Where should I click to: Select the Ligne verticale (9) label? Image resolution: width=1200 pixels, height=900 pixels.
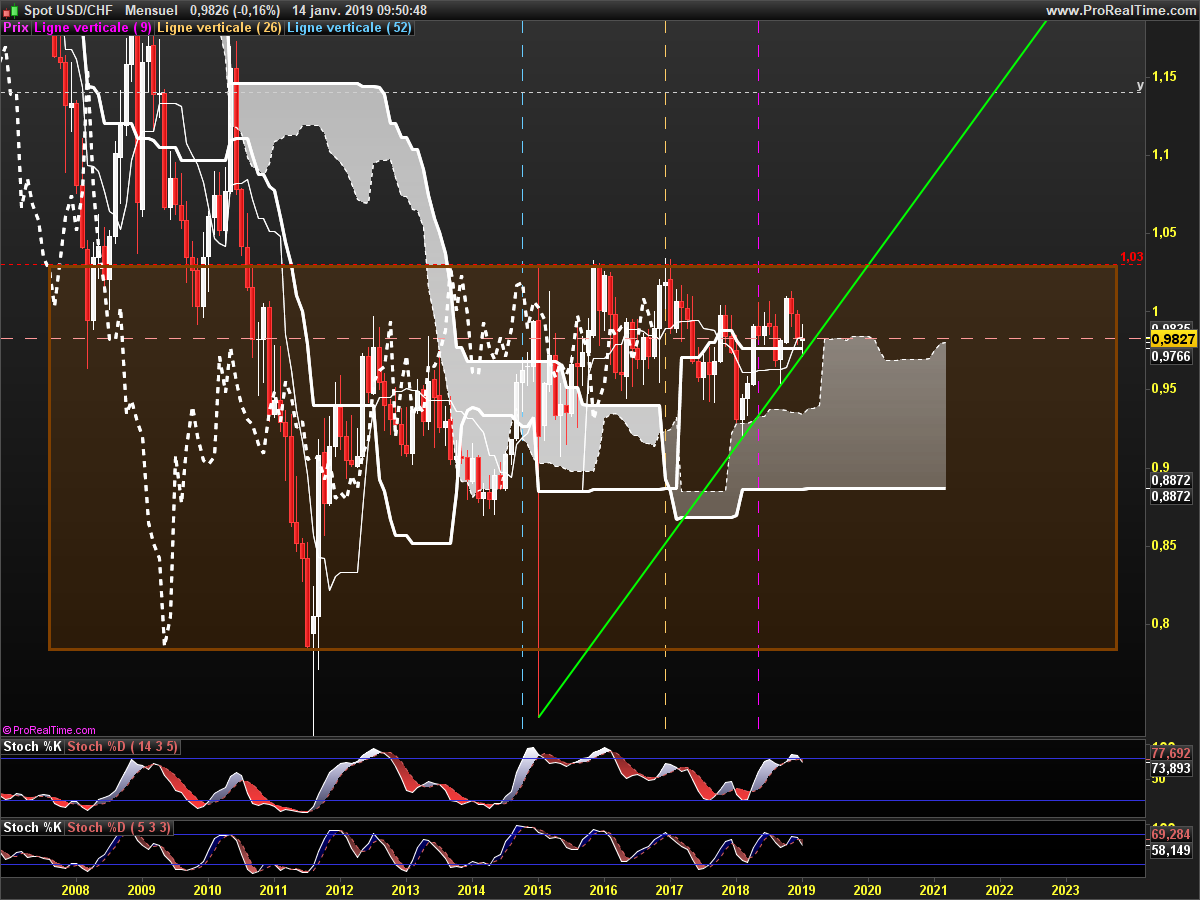[x=93, y=27]
